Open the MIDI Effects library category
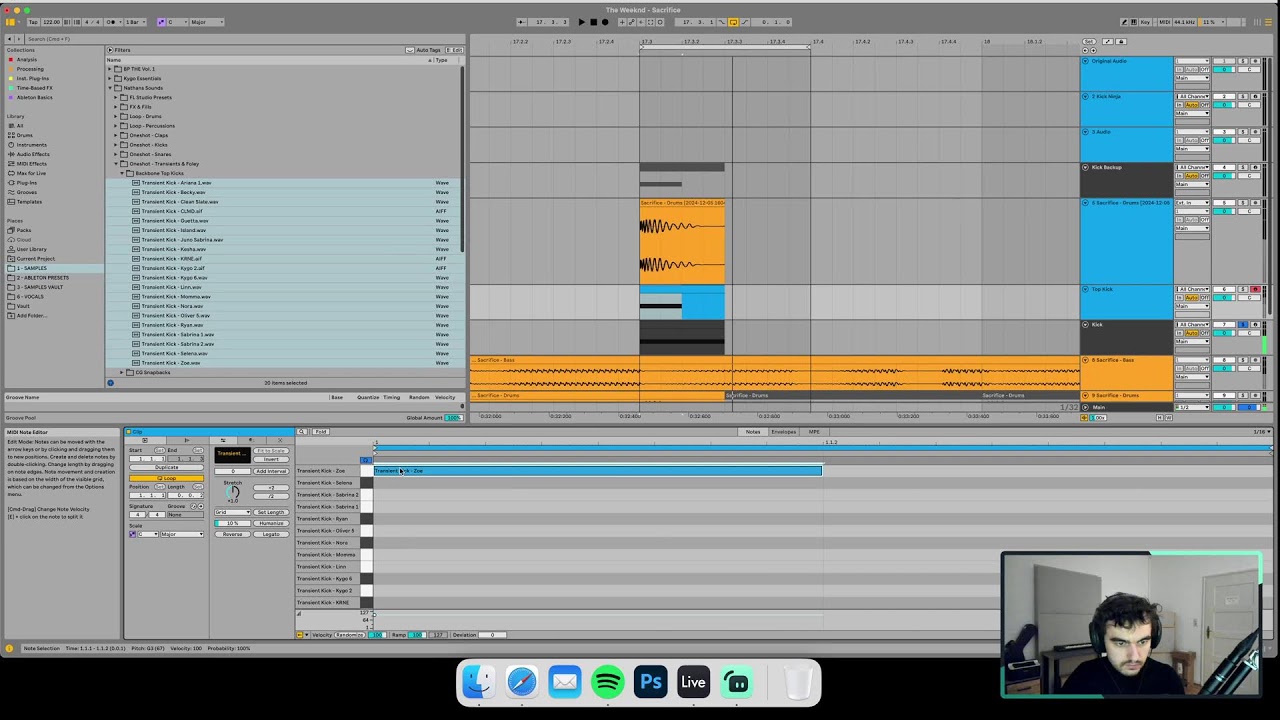 tap(31, 164)
